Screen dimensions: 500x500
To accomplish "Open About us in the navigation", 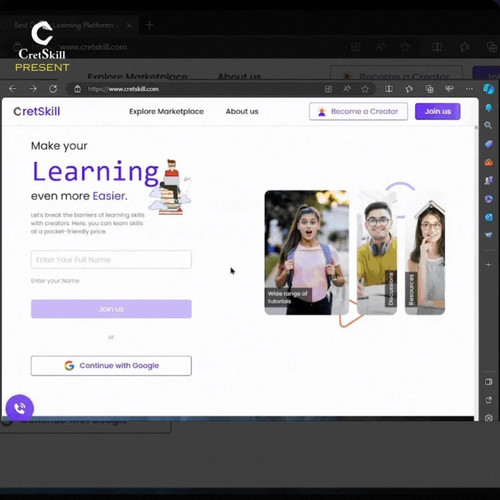I will (242, 111).
